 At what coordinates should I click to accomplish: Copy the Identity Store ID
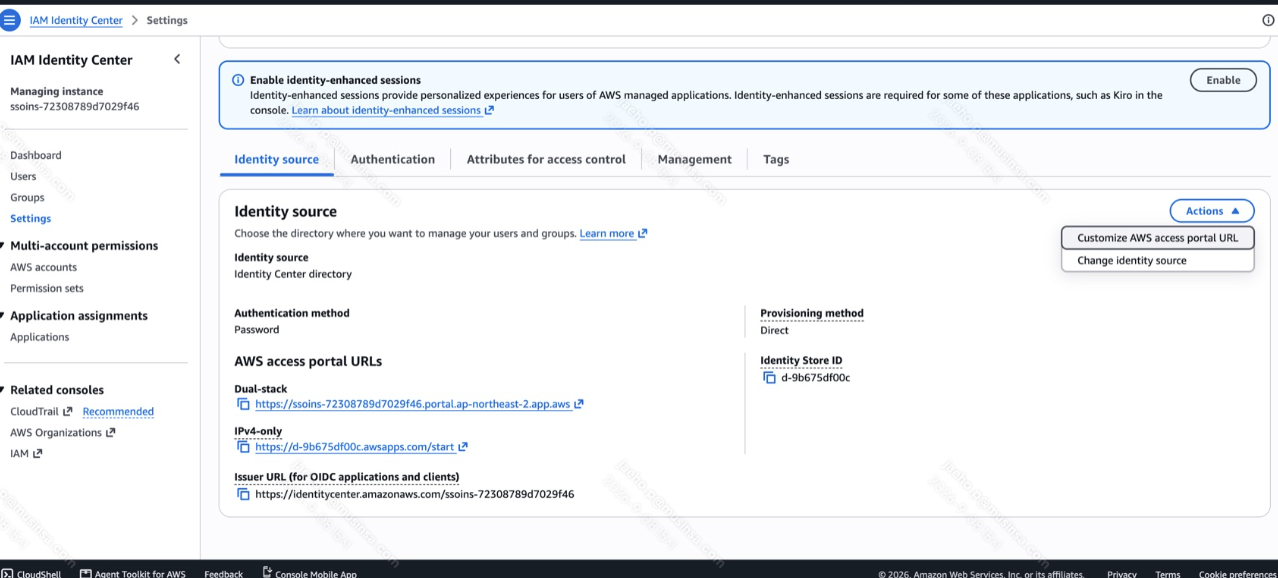point(769,378)
